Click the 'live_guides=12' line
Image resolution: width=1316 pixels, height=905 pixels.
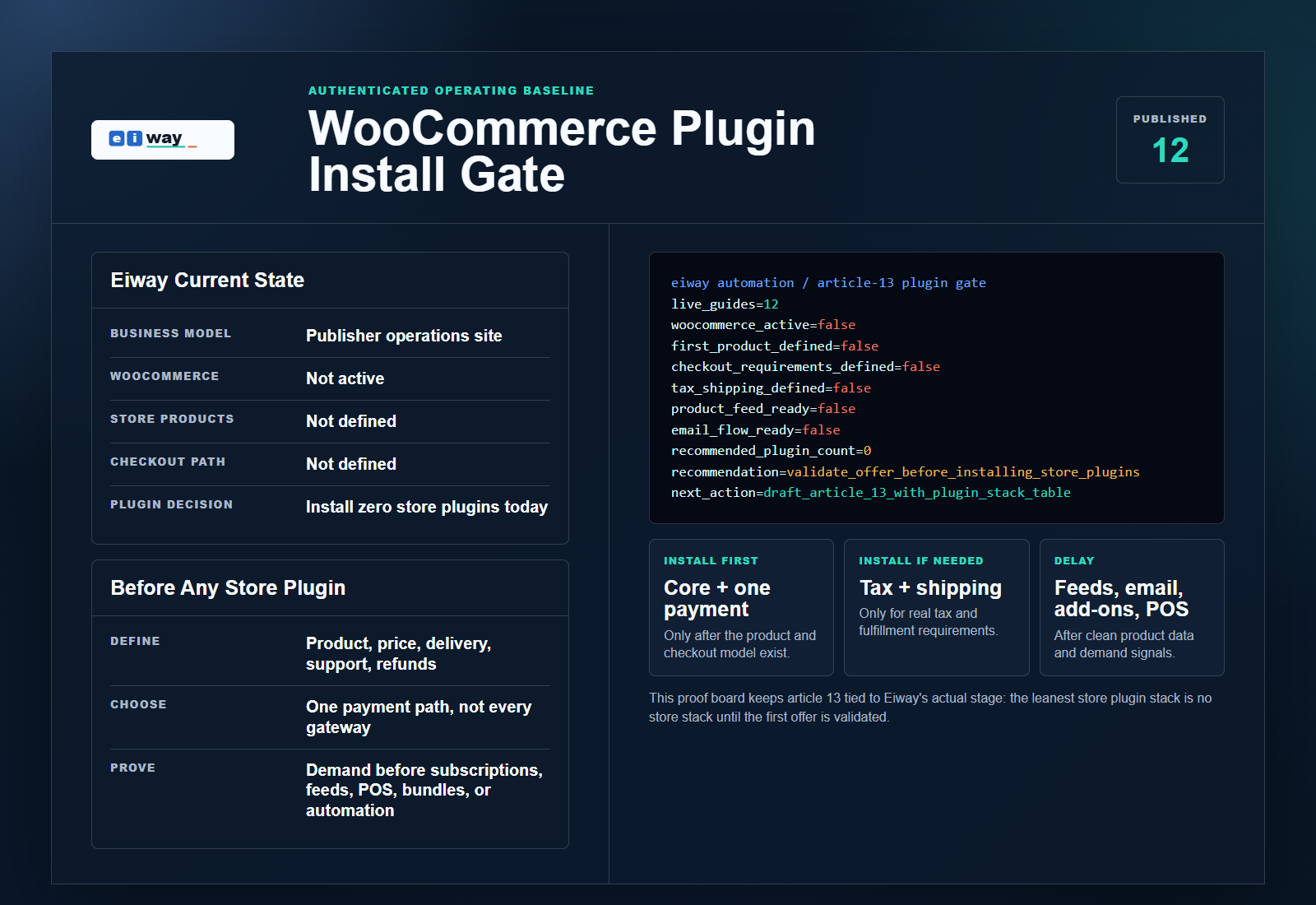[x=725, y=304]
